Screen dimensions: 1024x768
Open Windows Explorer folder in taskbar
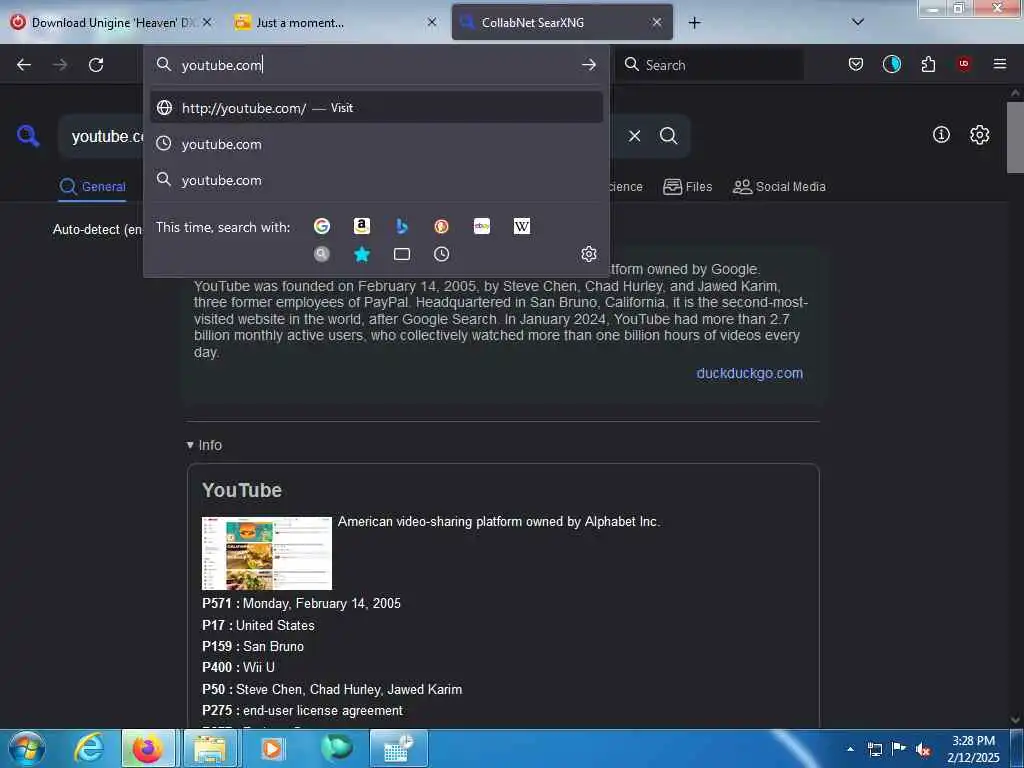[210, 748]
